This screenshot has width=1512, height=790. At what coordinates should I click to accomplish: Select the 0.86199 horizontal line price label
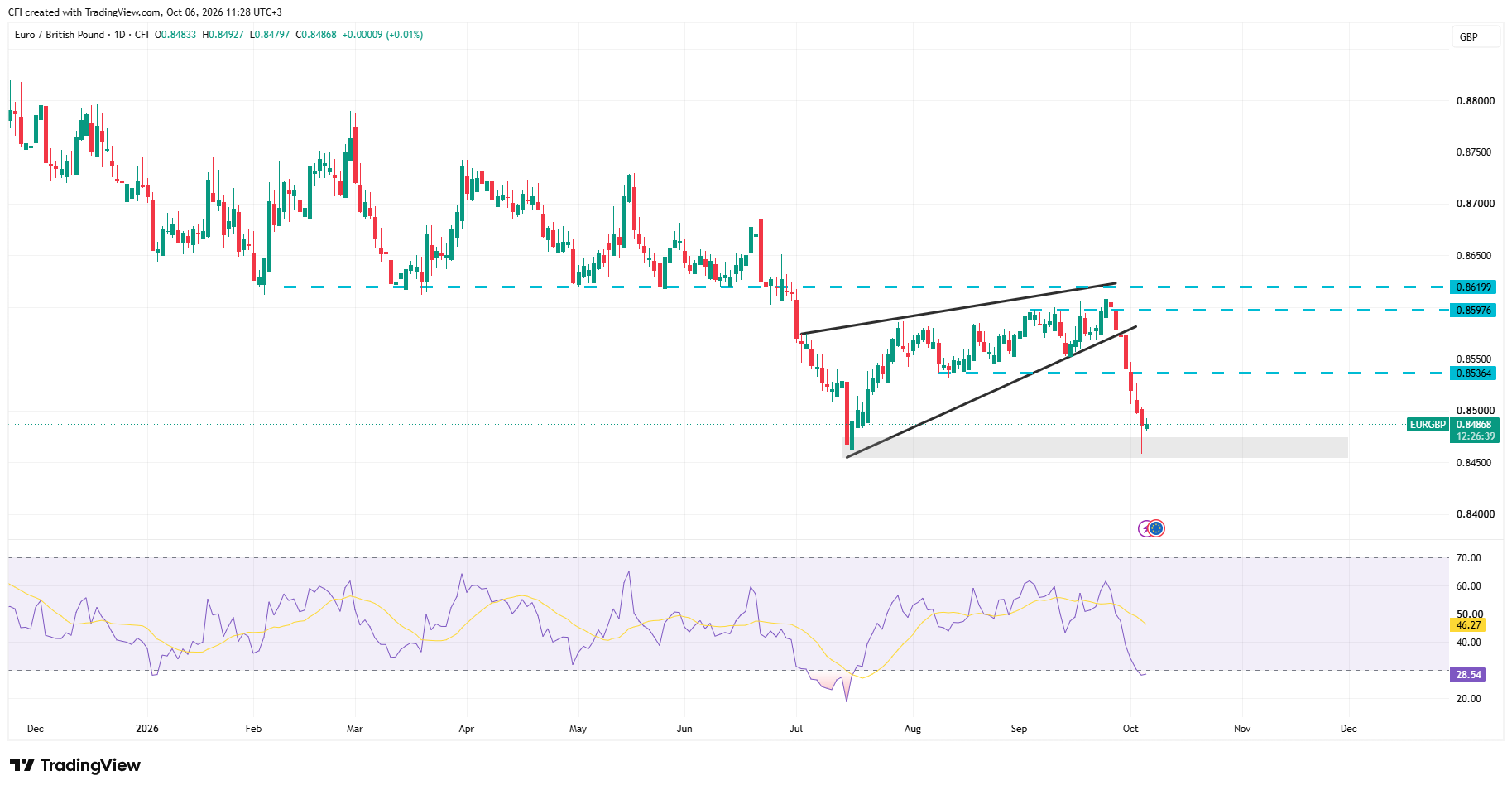[1473, 287]
